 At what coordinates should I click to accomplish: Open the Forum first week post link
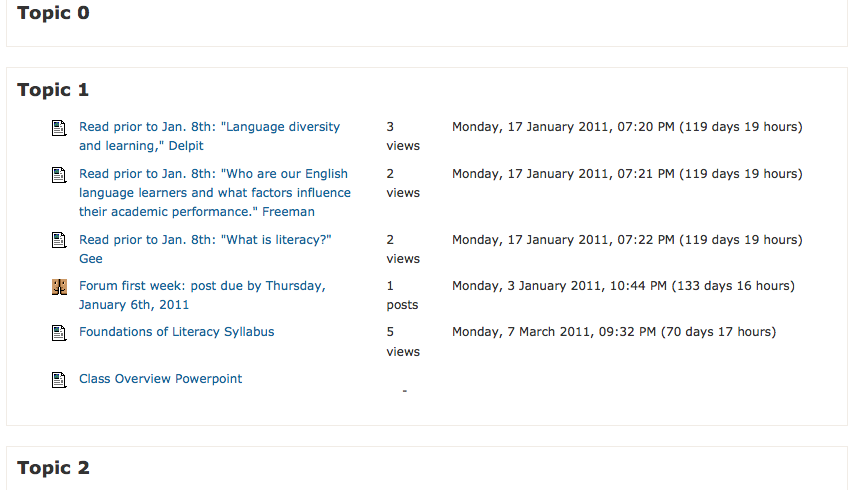[x=202, y=295]
